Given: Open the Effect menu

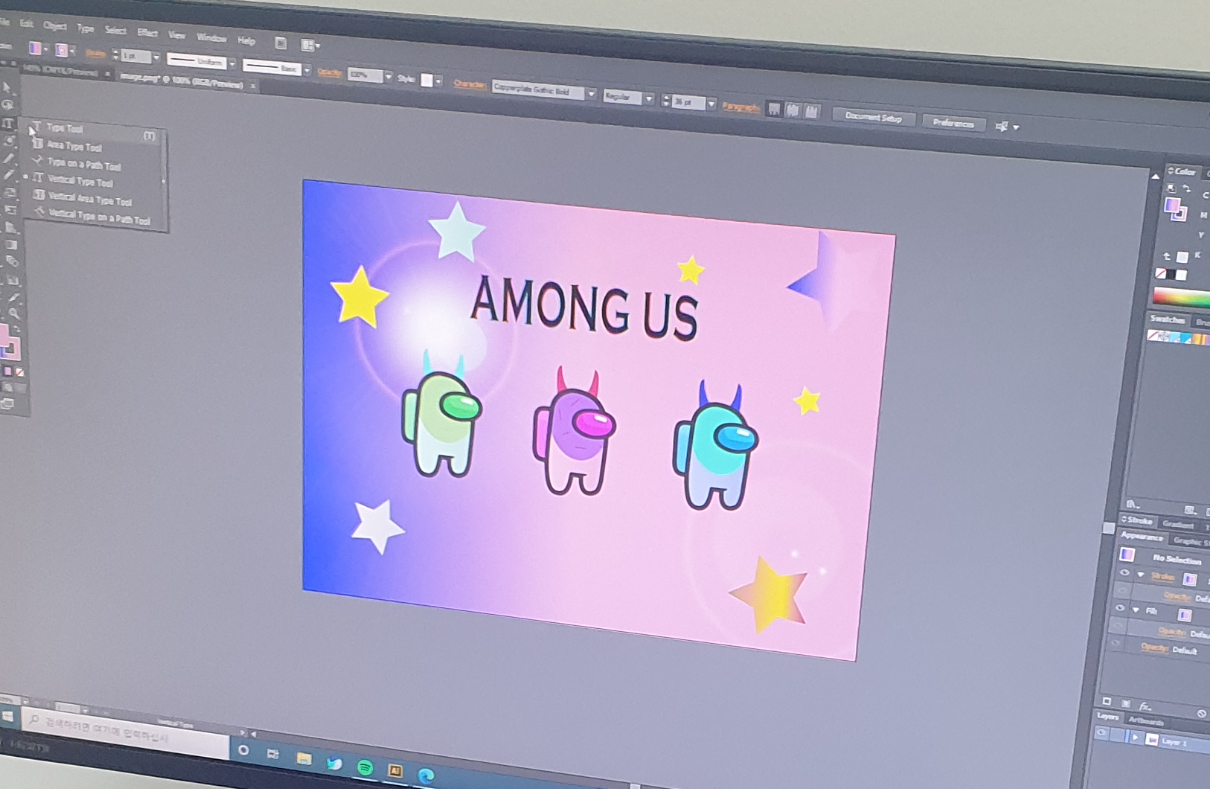Looking at the screenshot, I should 147,33.
